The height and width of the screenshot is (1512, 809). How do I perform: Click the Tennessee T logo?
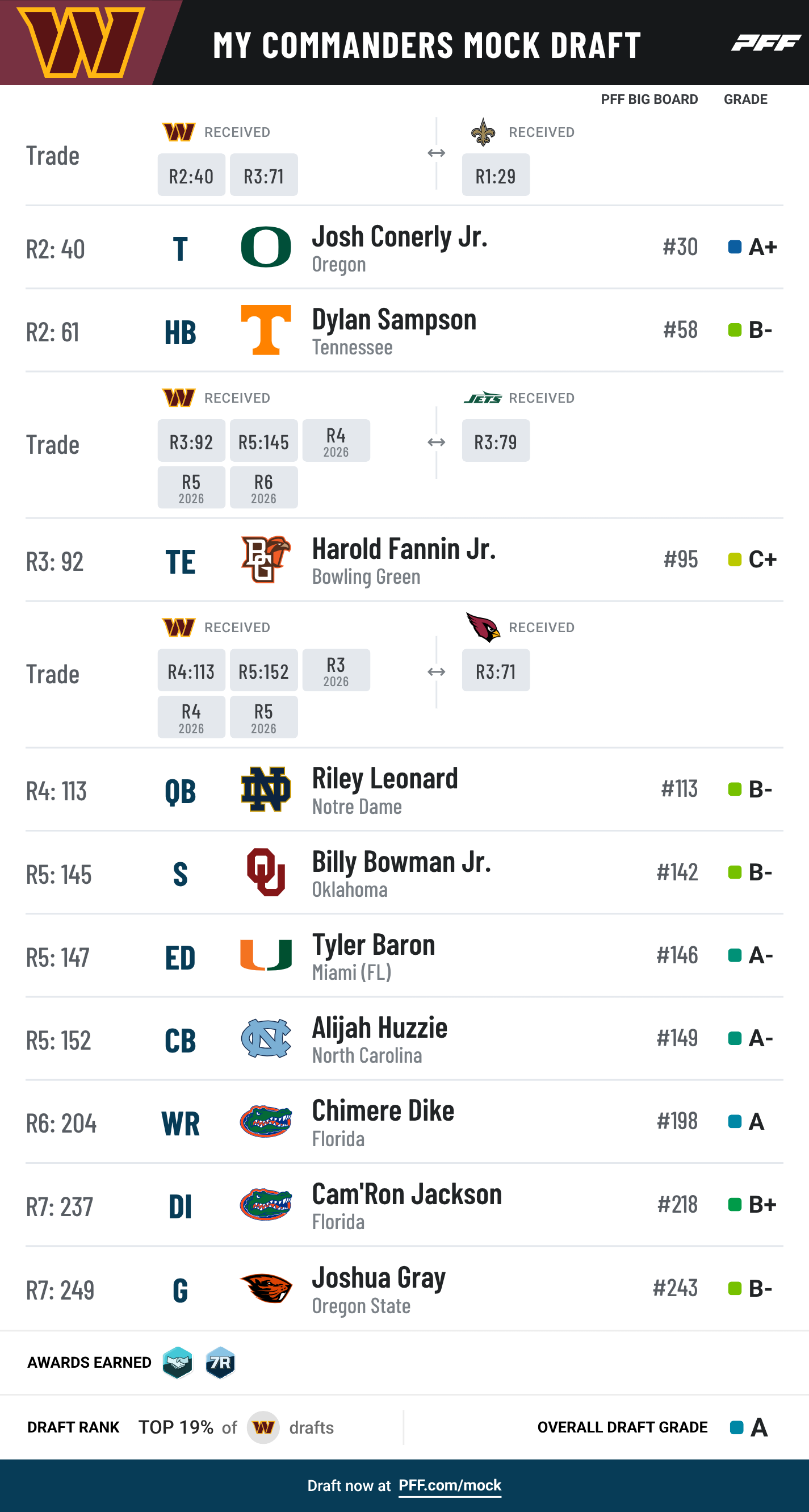[x=266, y=330]
